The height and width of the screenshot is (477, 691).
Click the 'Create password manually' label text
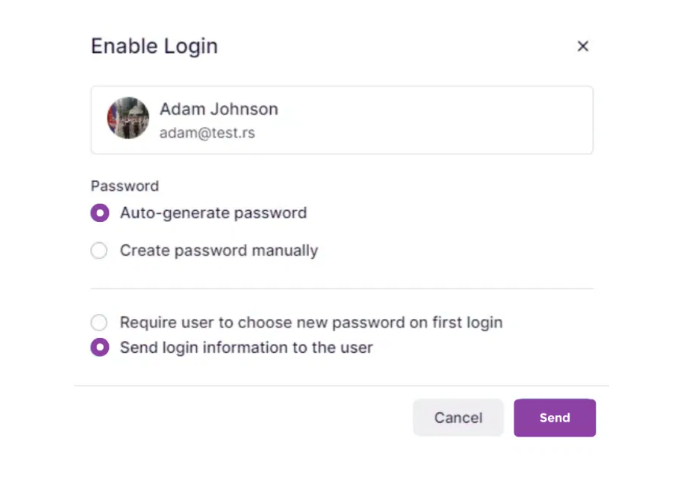(x=219, y=251)
